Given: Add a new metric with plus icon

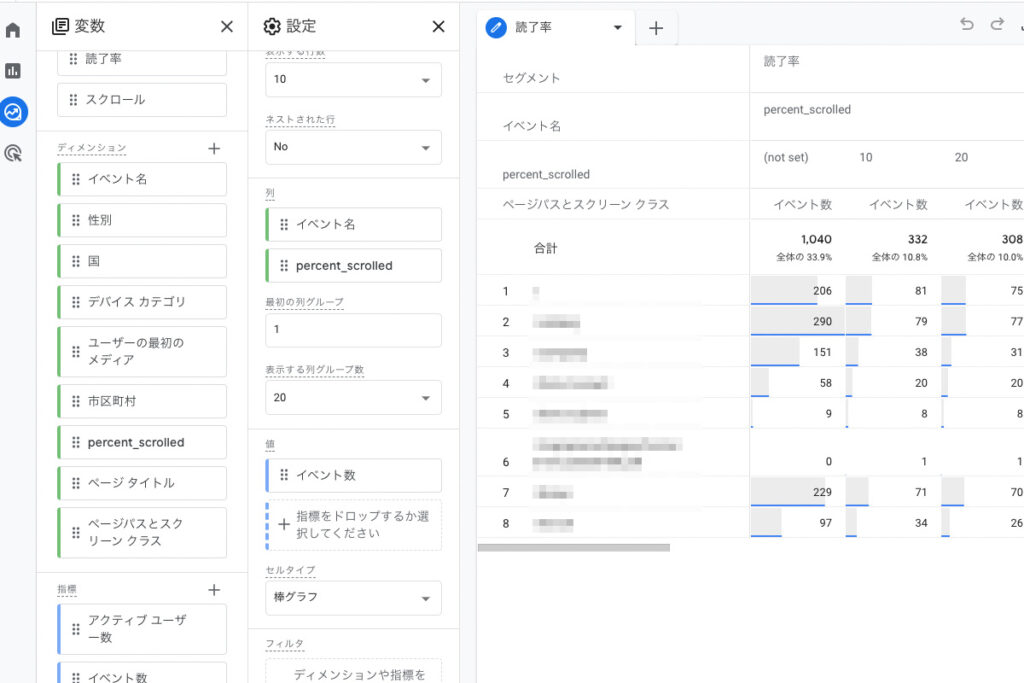Looking at the screenshot, I should (x=214, y=590).
